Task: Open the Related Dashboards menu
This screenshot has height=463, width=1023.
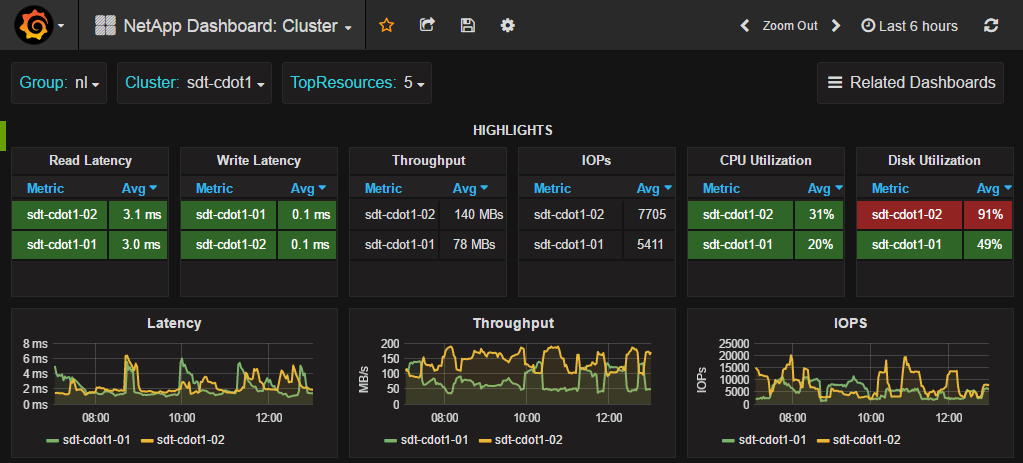Action: pos(911,83)
